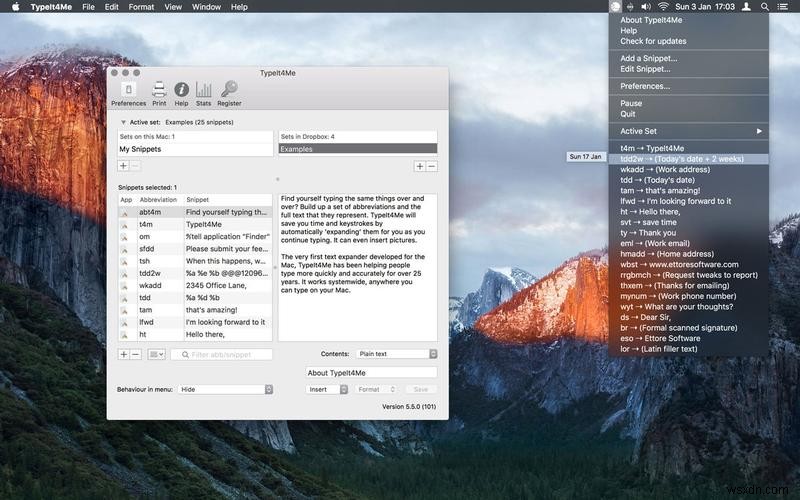Open the Format dropdown
800x500 pixels.
(376, 389)
